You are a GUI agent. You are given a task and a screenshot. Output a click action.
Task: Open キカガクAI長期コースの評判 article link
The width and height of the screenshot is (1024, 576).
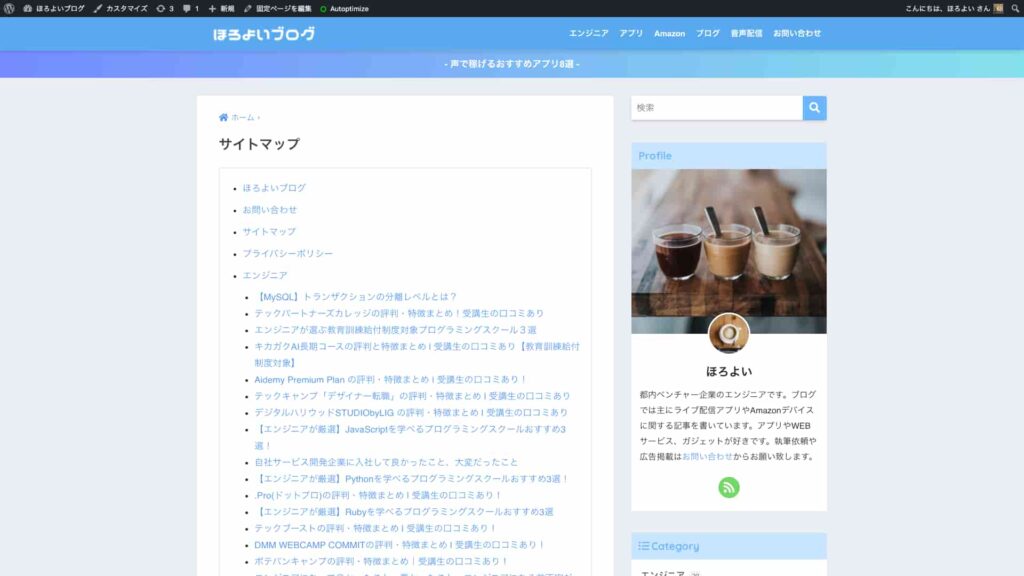pos(417,355)
